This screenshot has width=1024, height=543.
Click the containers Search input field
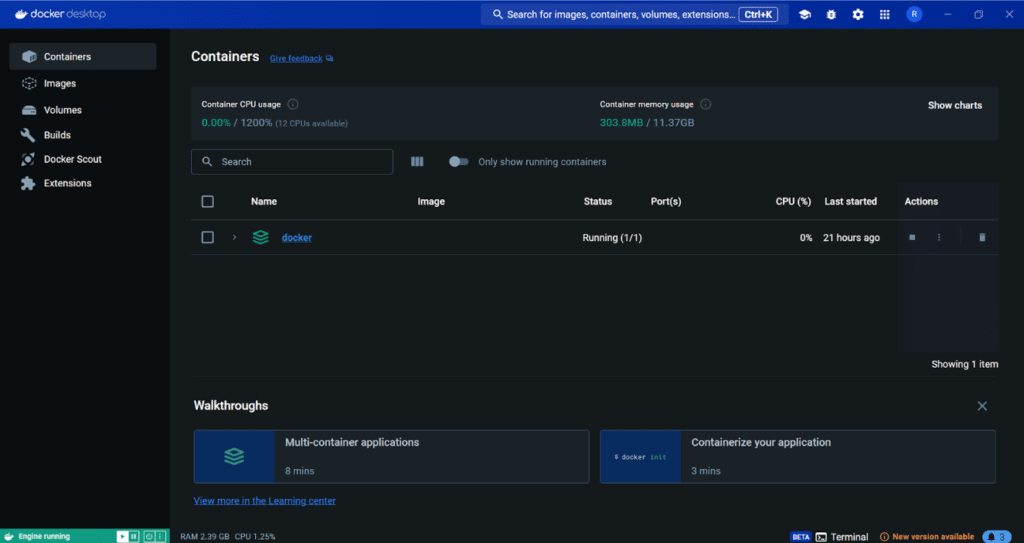[292, 162]
